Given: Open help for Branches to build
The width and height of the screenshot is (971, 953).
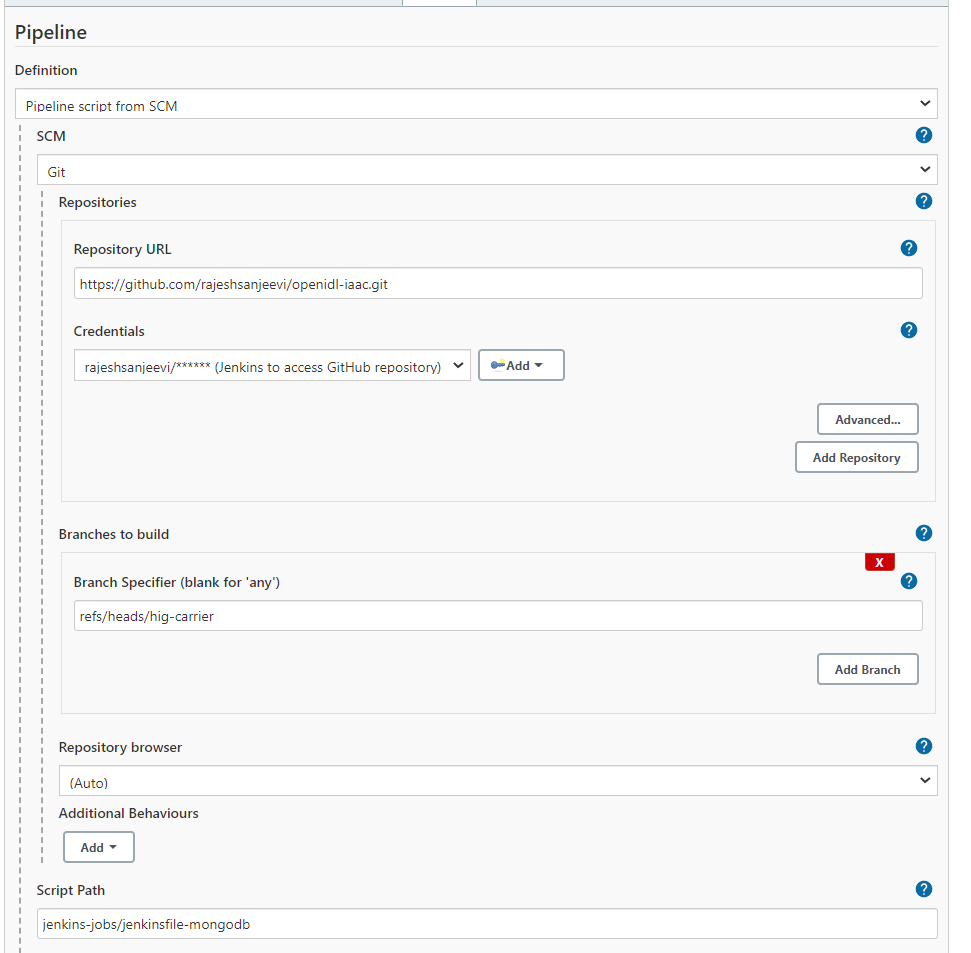Looking at the screenshot, I should pyautogui.click(x=923, y=533).
